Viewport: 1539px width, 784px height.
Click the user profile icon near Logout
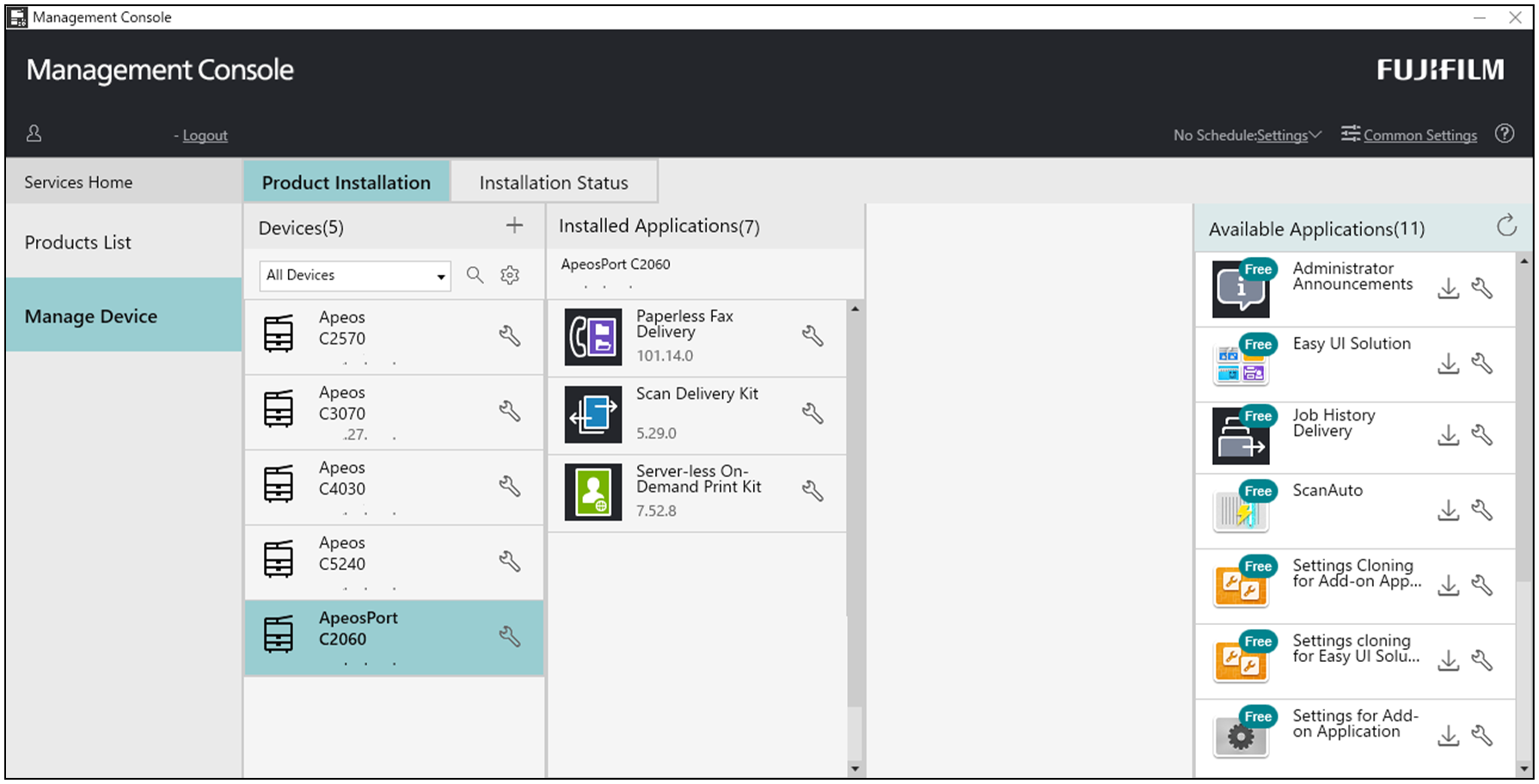[34, 134]
